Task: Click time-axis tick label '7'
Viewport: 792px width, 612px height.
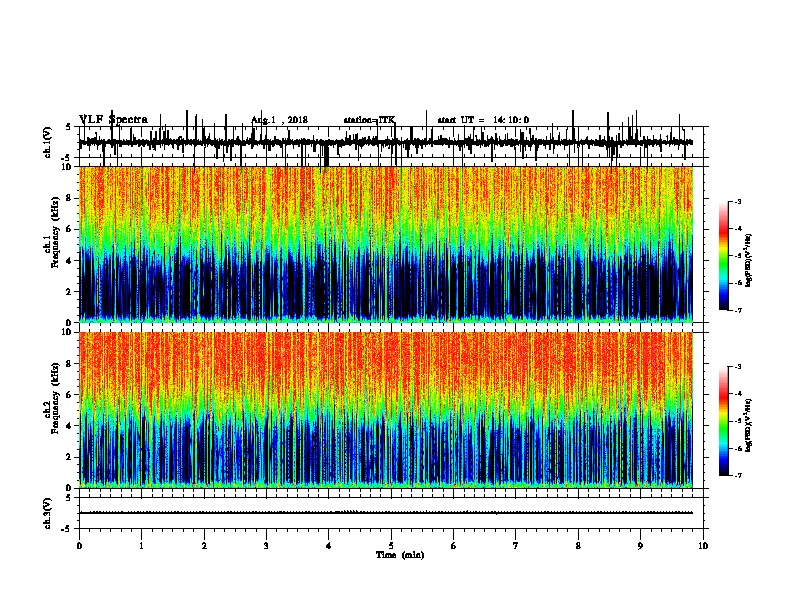Action: click(x=516, y=546)
